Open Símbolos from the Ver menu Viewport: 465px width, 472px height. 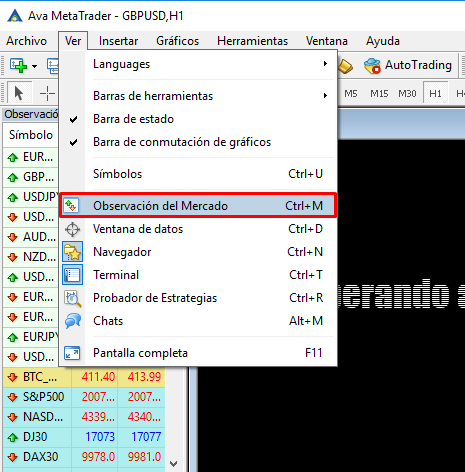(198, 174)
